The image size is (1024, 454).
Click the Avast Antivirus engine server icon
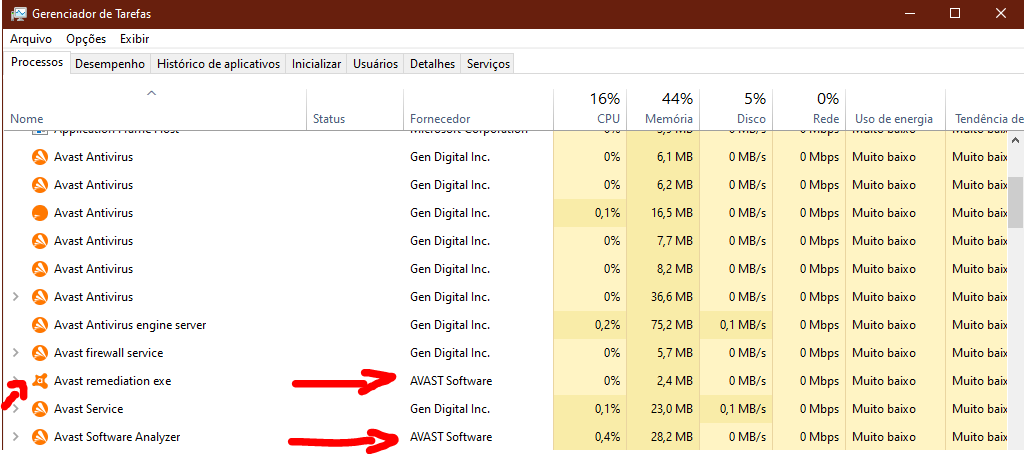pyautogui.click(x=40, y=325)
